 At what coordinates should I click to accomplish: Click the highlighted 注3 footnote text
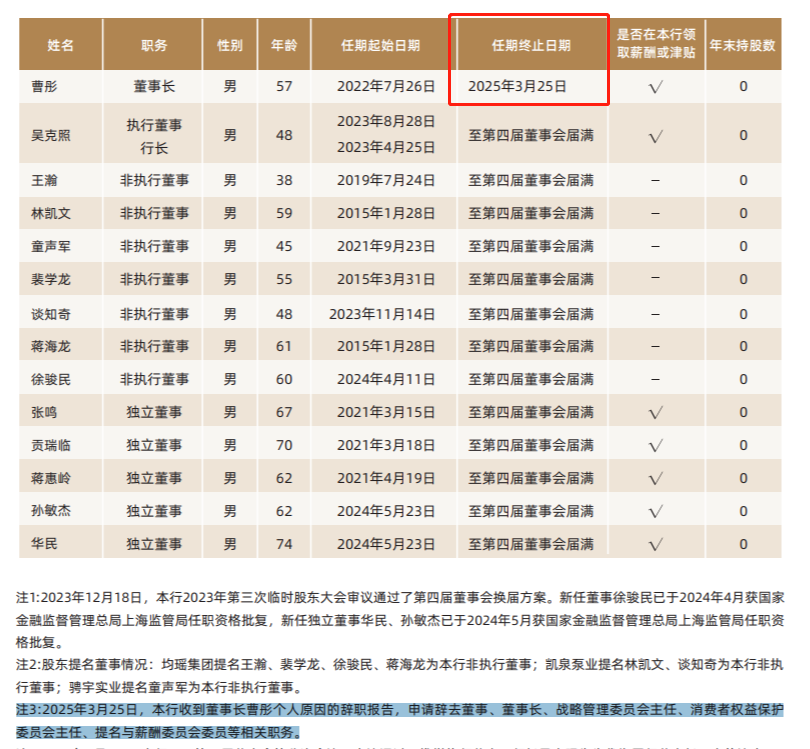400,719
